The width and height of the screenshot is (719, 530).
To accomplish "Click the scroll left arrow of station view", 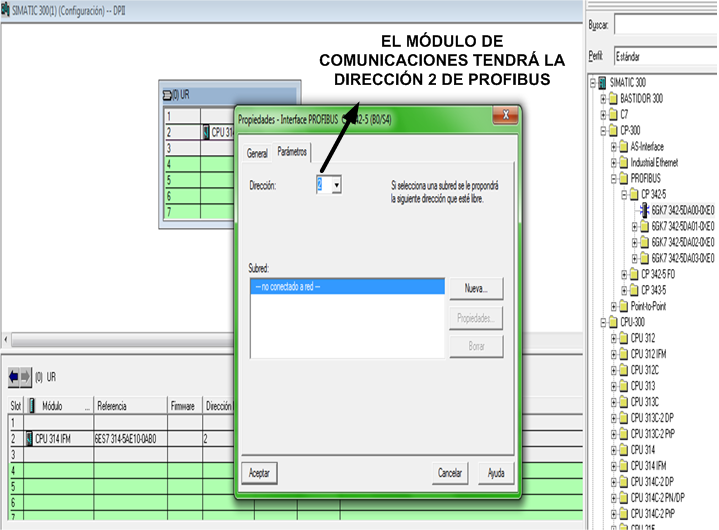I will click(6, 340).
